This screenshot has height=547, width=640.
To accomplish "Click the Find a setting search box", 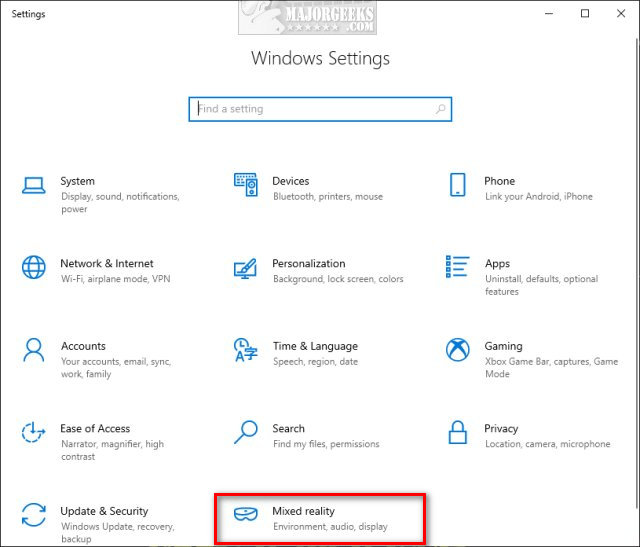I will point(320,109).
